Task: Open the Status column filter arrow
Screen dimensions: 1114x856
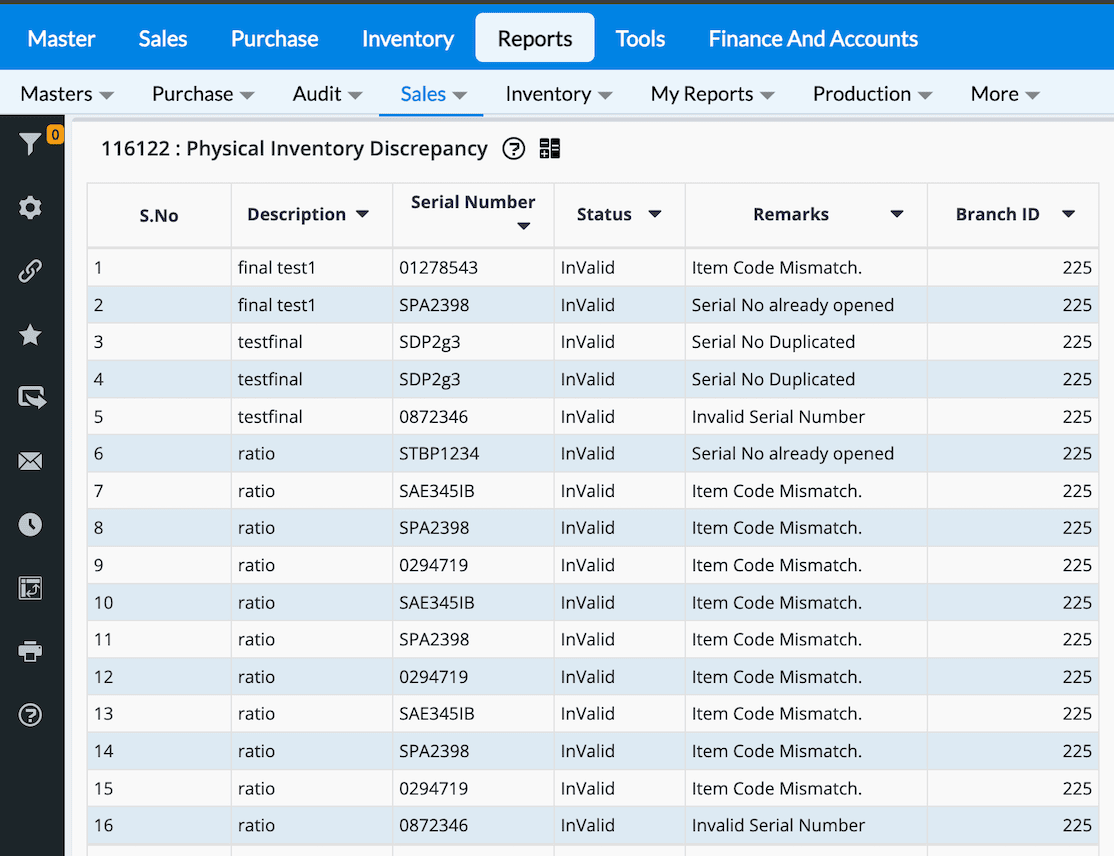Action: click(655, 214)
